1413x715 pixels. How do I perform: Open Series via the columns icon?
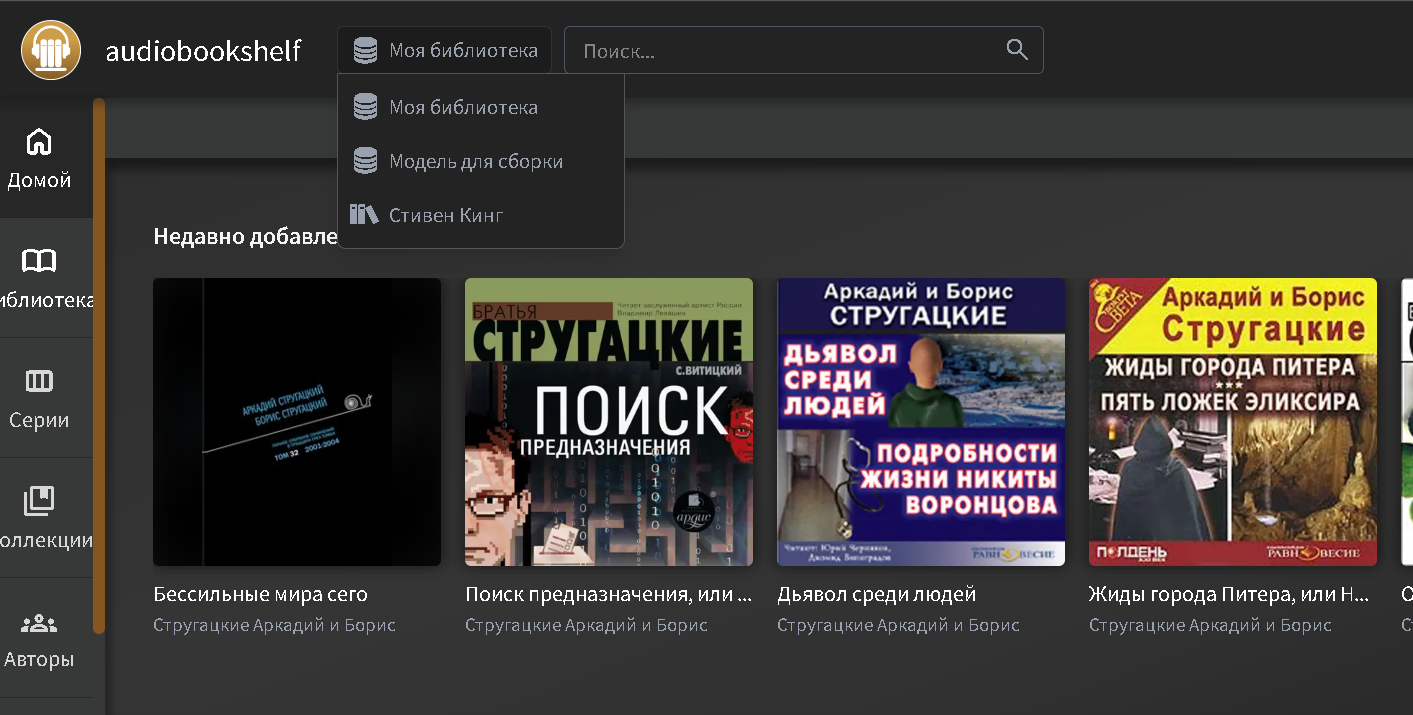39,381
